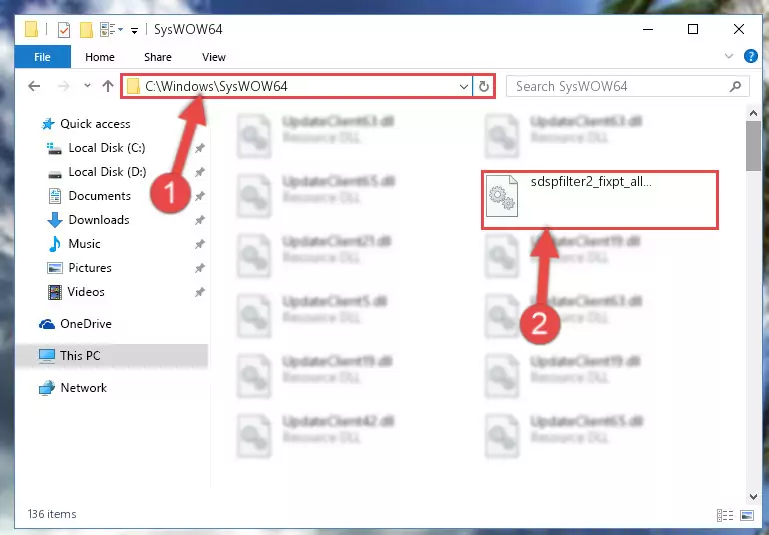Screen dimensions: 769x535
Task: Maximize the SysWOW64 window
Action: (693, 29)
